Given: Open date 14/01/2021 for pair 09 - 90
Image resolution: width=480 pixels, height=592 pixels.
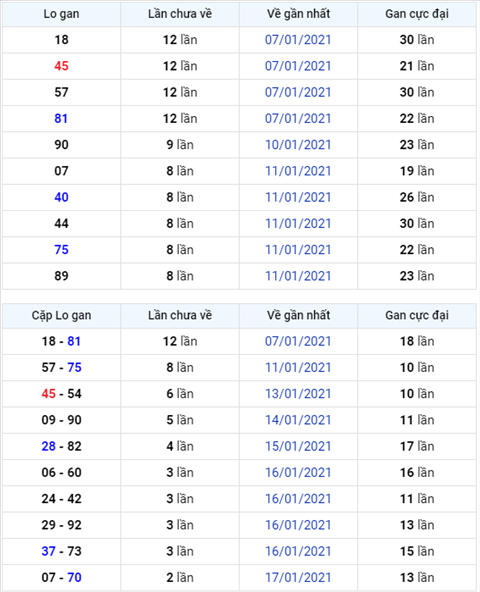Looking at the screenshot, I should pyautogui.click(x=298, y=420).
